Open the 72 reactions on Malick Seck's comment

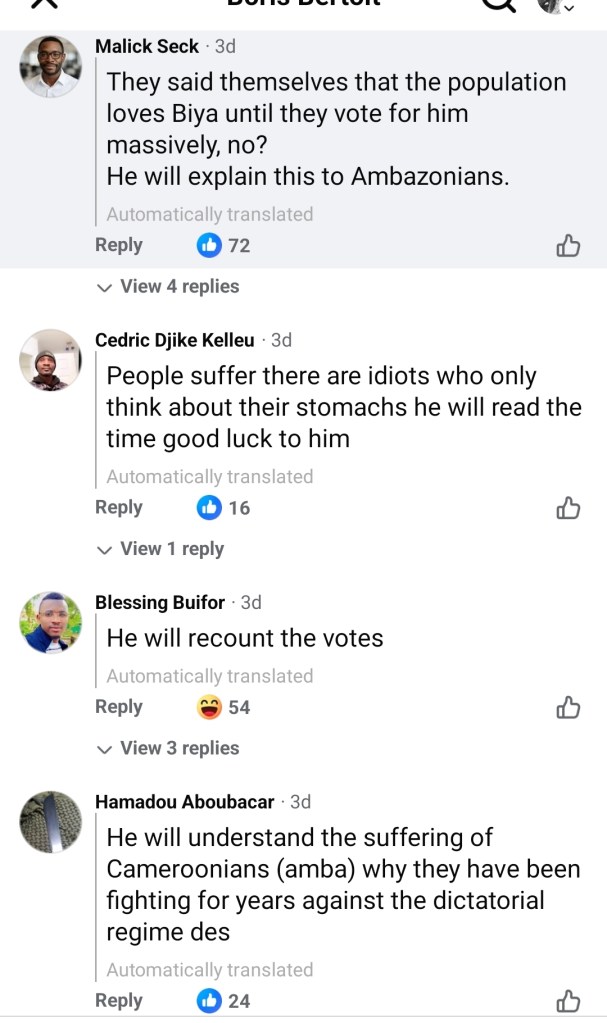coord(225,245)
